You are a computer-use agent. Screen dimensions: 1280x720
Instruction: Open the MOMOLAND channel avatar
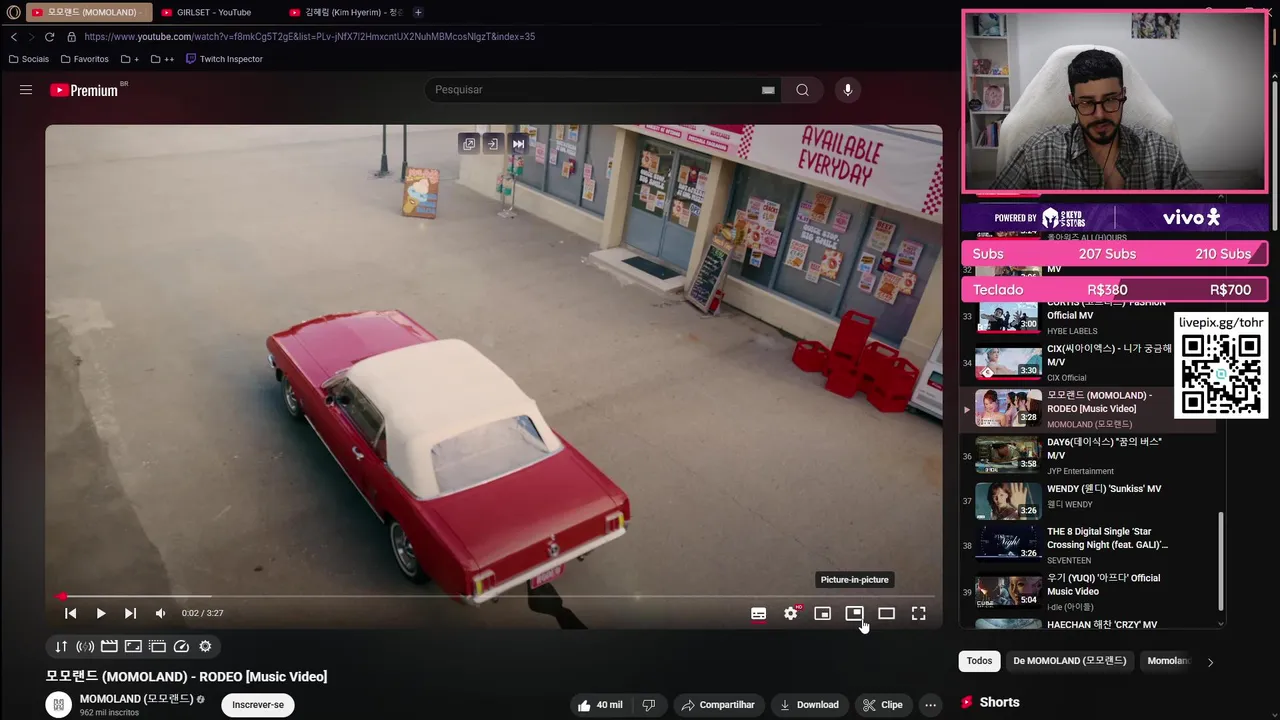(x=59, y=705)
